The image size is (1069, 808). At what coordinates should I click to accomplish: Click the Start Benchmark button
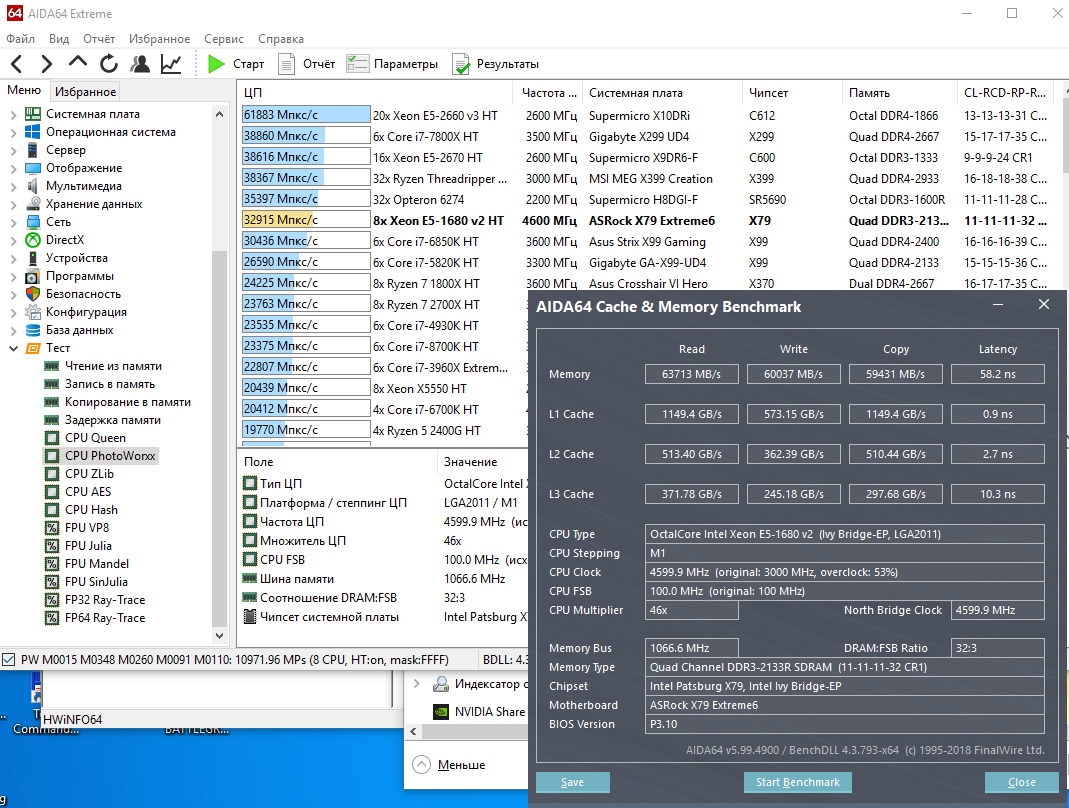(798, 782)
